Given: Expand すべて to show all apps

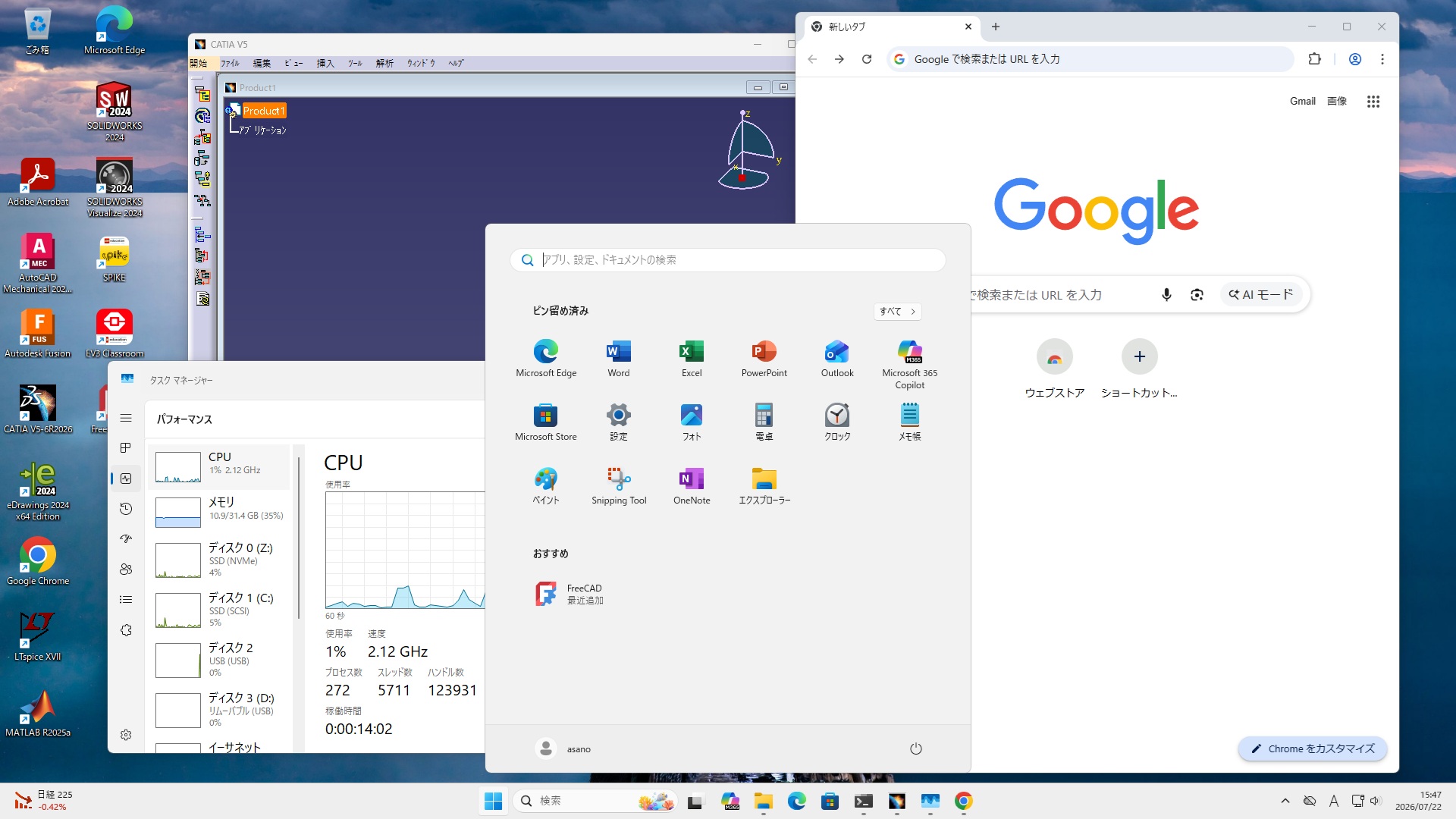Looking at the screenshot, I should click(x=898, y=312).
